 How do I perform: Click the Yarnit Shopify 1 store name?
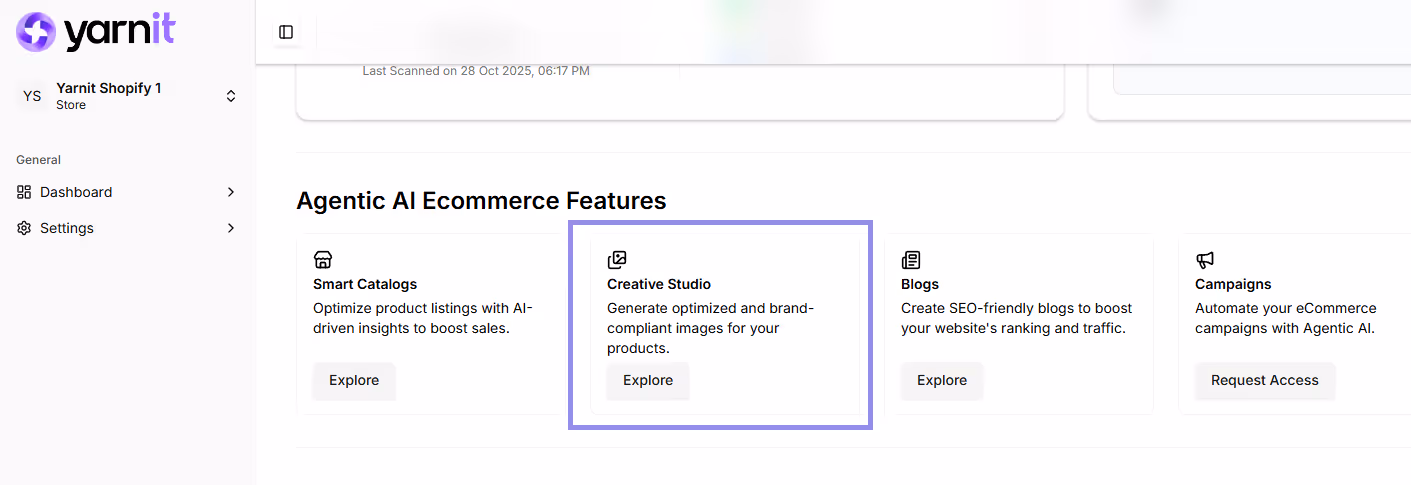coord(109,88)
